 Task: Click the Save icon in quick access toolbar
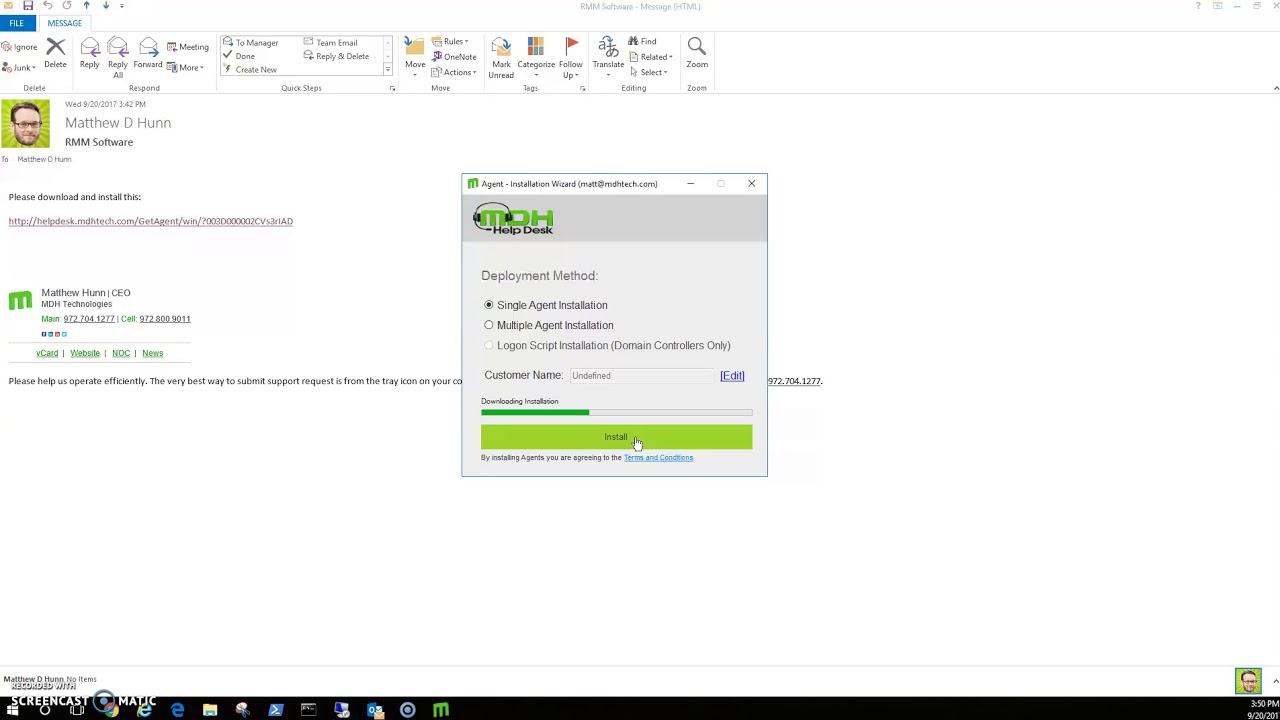point(28,6)
